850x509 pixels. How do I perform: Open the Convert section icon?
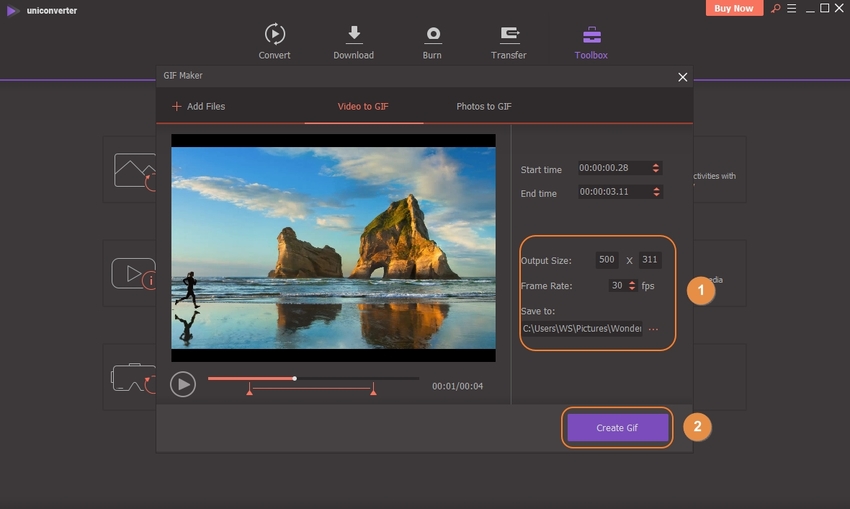(x=274, y=35)
